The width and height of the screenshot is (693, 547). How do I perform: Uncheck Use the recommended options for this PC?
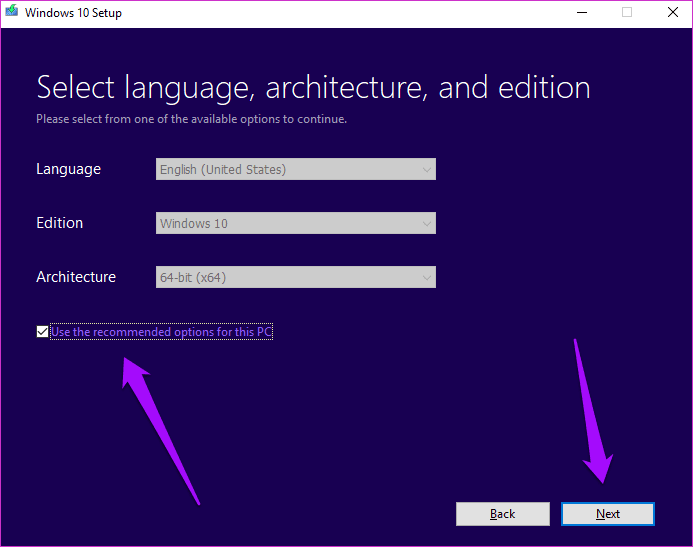click(42, 331)
